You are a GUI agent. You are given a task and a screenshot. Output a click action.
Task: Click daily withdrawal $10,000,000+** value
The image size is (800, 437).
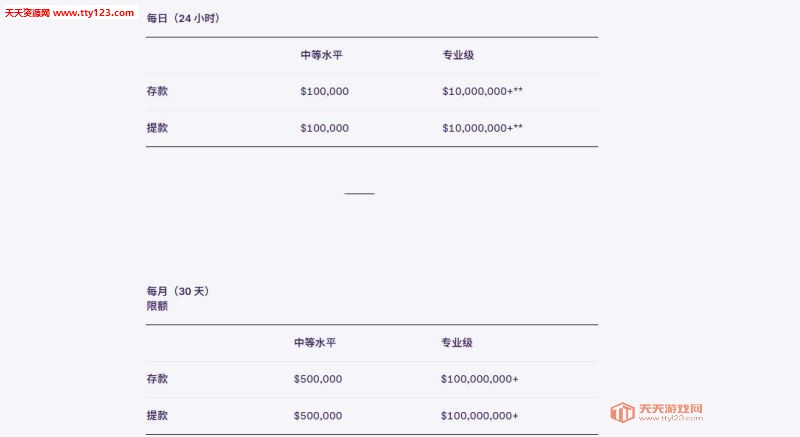pos(482,128)
